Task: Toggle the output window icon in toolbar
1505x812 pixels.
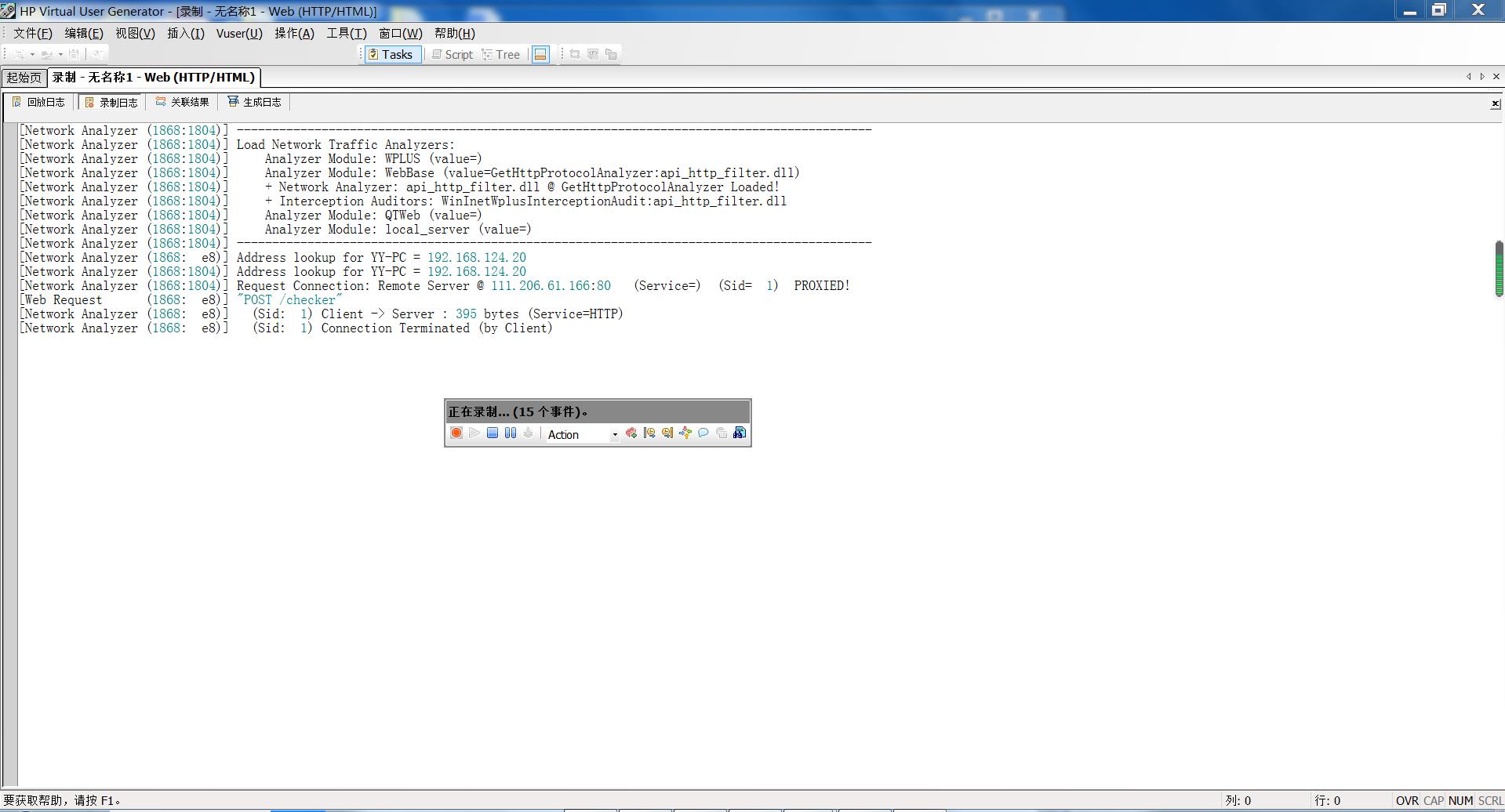Action: pos(540,54)
